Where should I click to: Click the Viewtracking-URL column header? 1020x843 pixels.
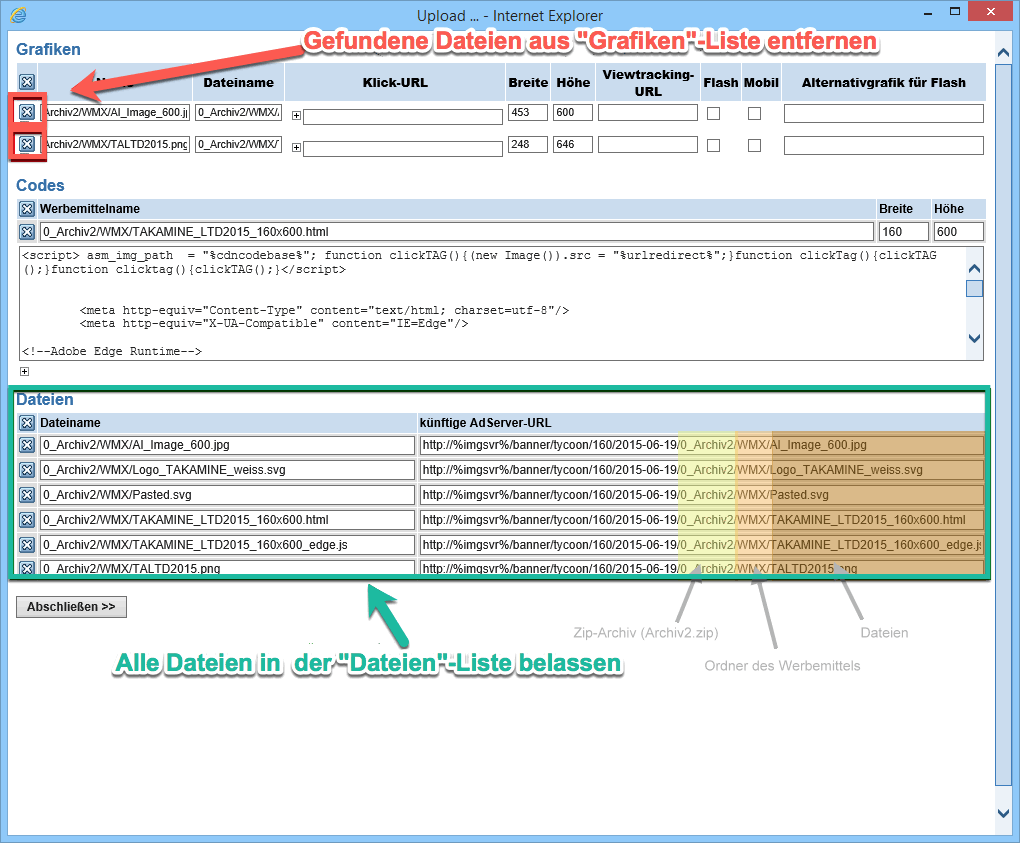648,83
